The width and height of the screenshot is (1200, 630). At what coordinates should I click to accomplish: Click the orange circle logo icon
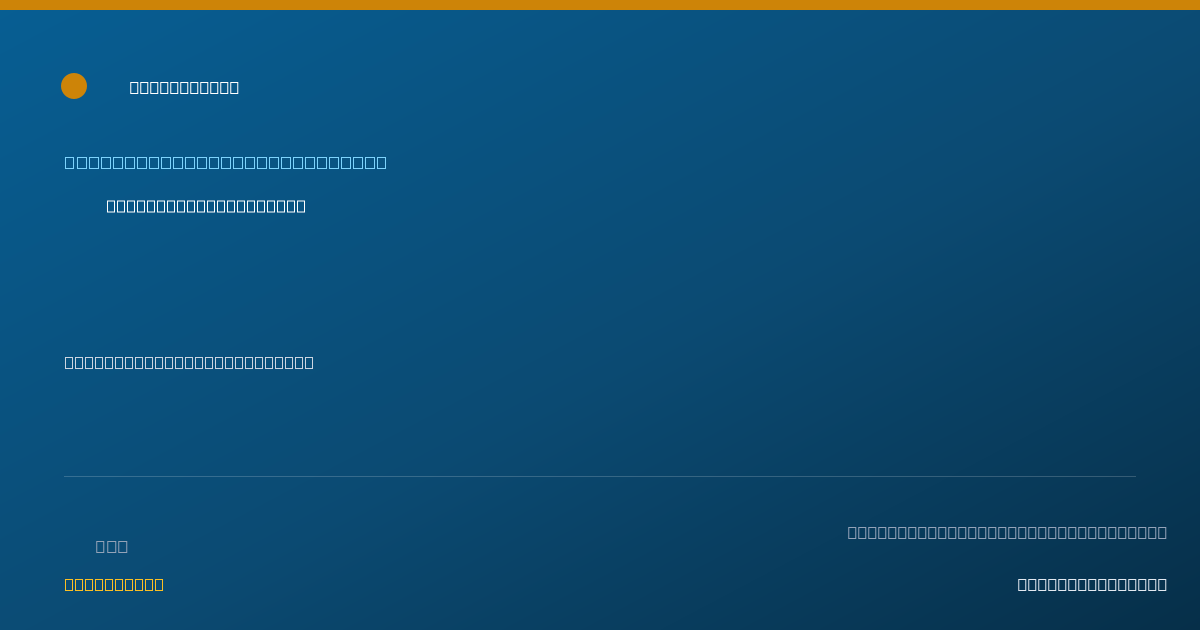click(74, 86)
